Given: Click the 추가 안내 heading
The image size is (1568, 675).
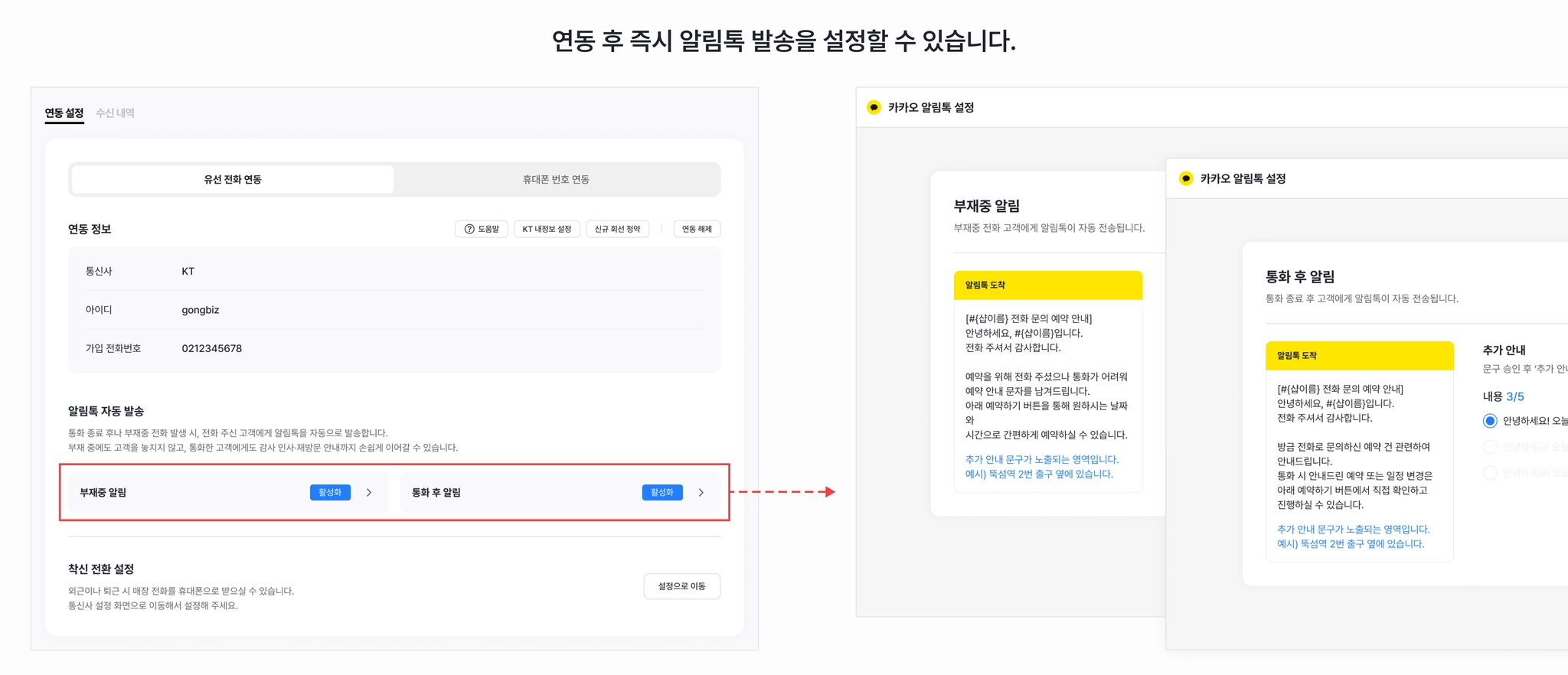Looking at the screenshot, I should pos(1504,350).
